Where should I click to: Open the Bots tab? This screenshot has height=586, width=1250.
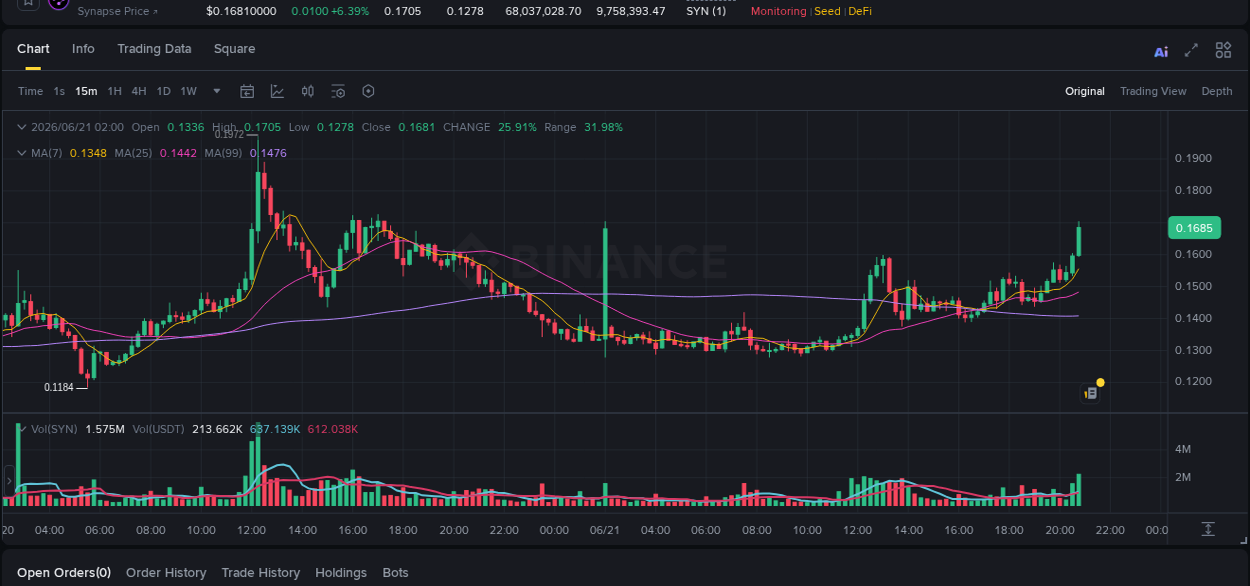point(396,573)
